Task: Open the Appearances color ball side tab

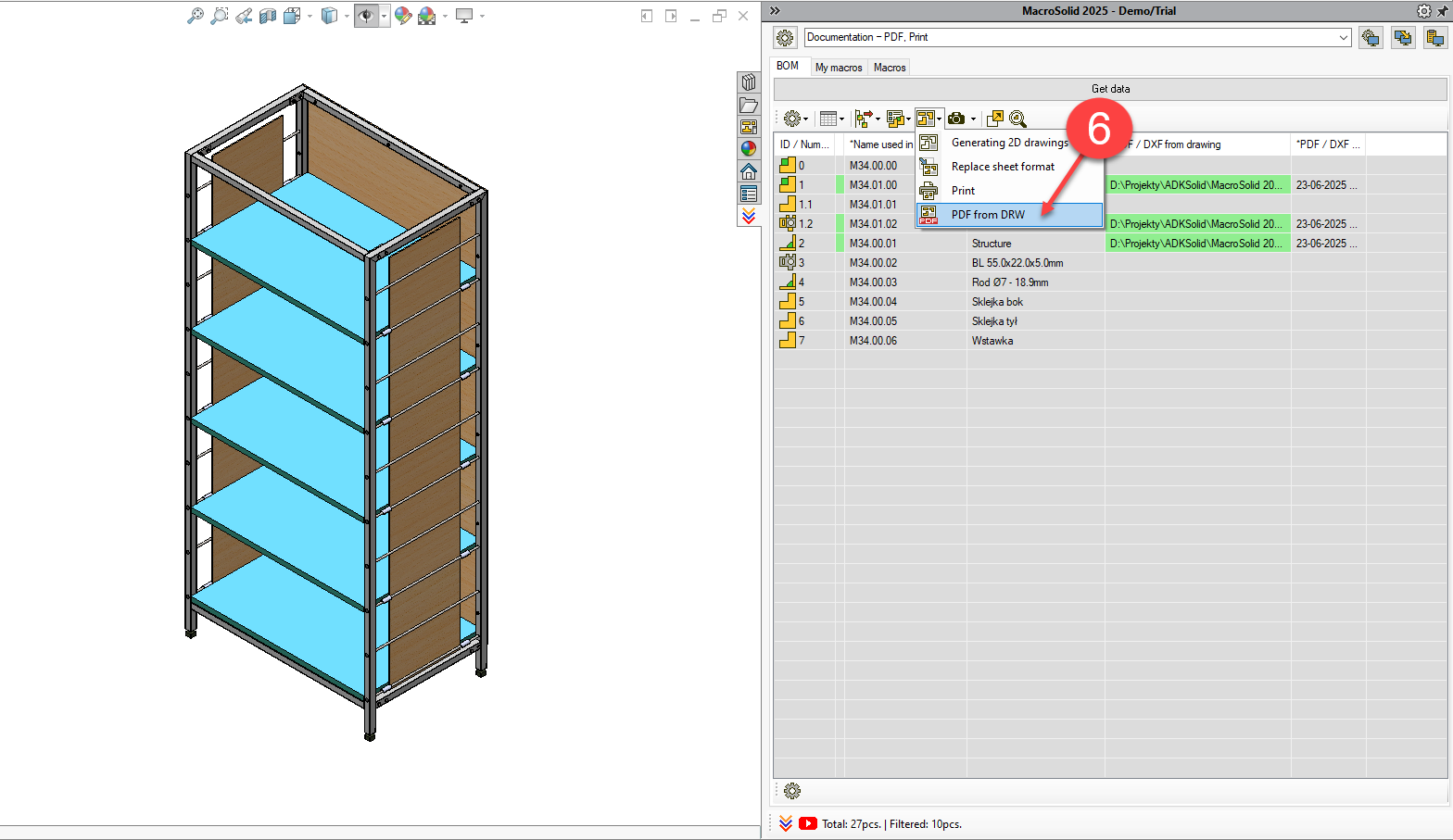Action: click(x=749, y=149)
